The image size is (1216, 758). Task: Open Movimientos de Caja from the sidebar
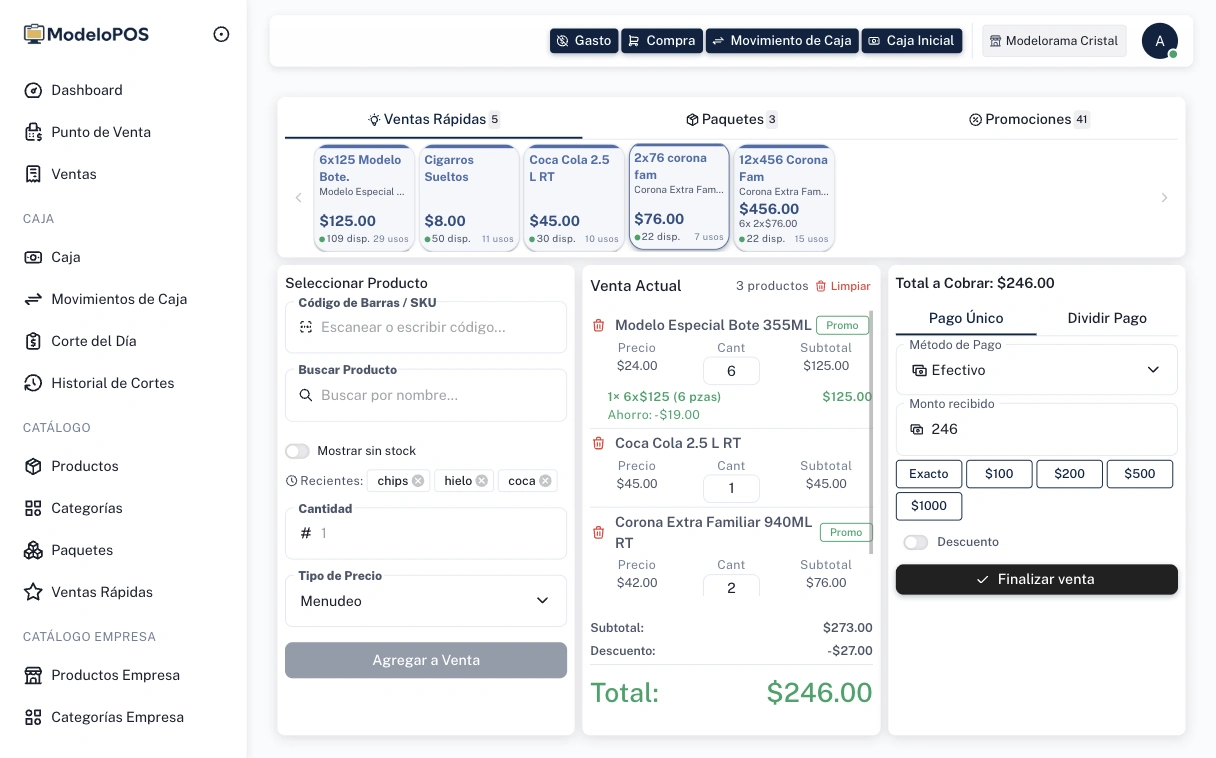click(118, 299)
